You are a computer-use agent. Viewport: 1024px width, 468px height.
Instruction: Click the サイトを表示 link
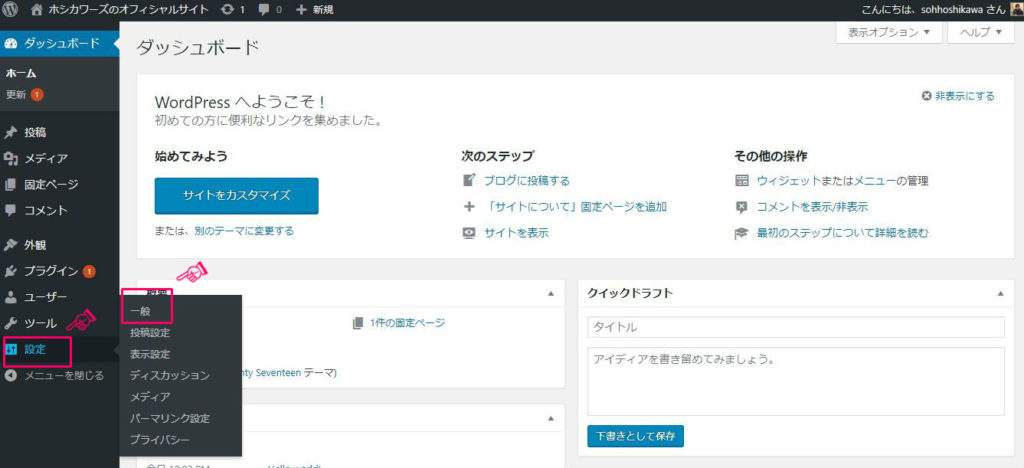517,233
